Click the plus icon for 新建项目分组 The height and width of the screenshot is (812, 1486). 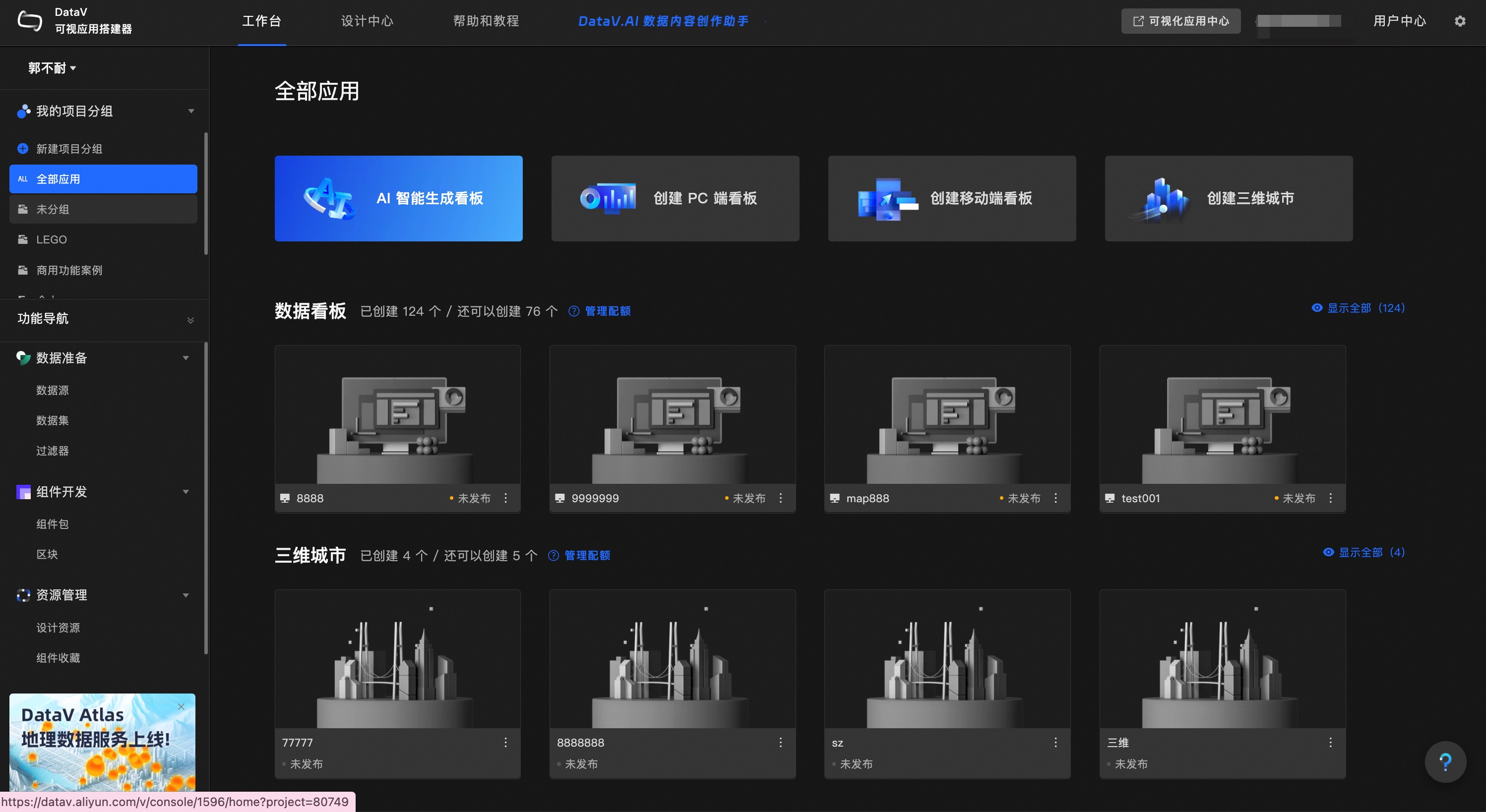tap(22, 149)
